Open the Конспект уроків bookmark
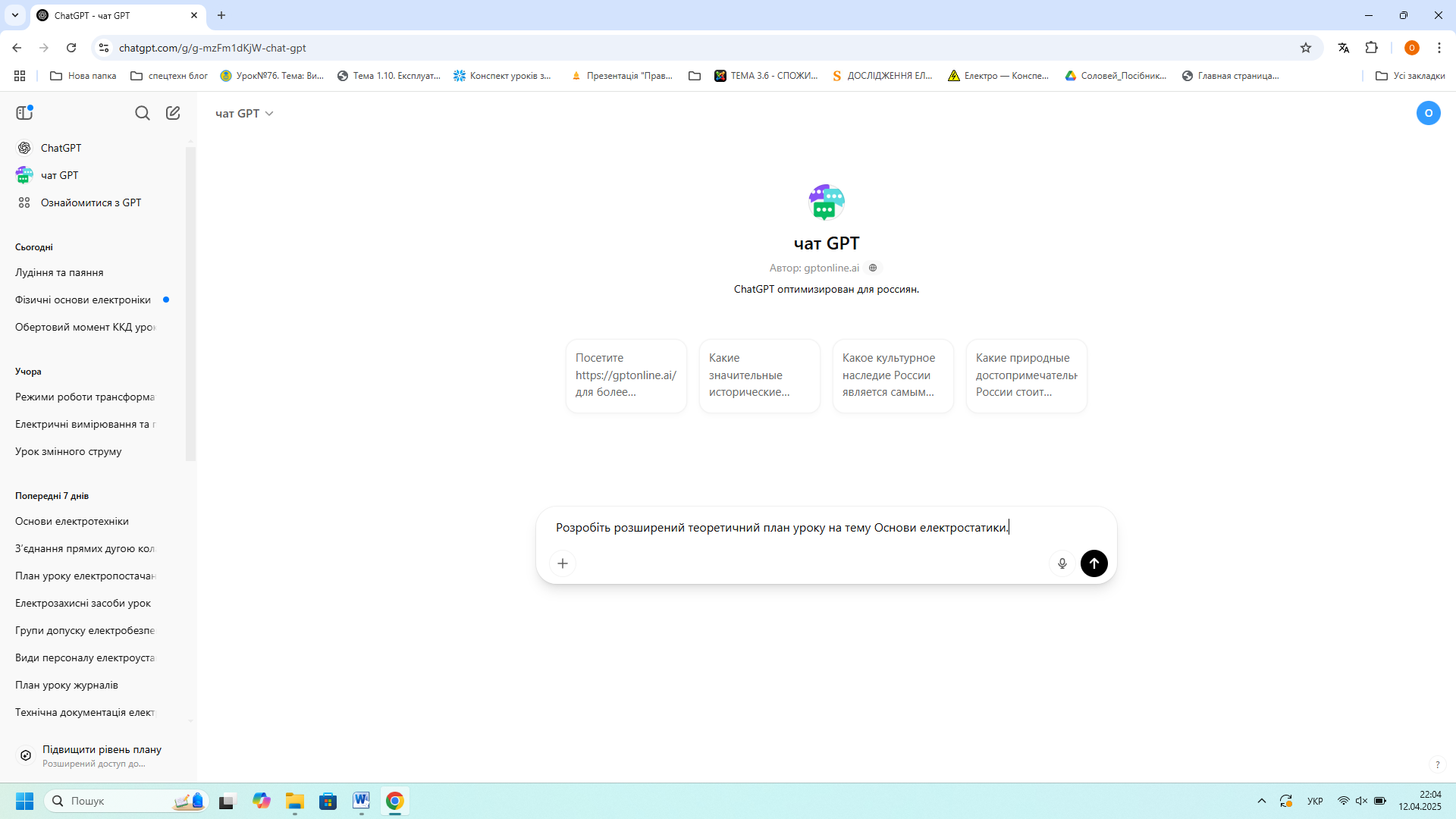 point(503,76)
